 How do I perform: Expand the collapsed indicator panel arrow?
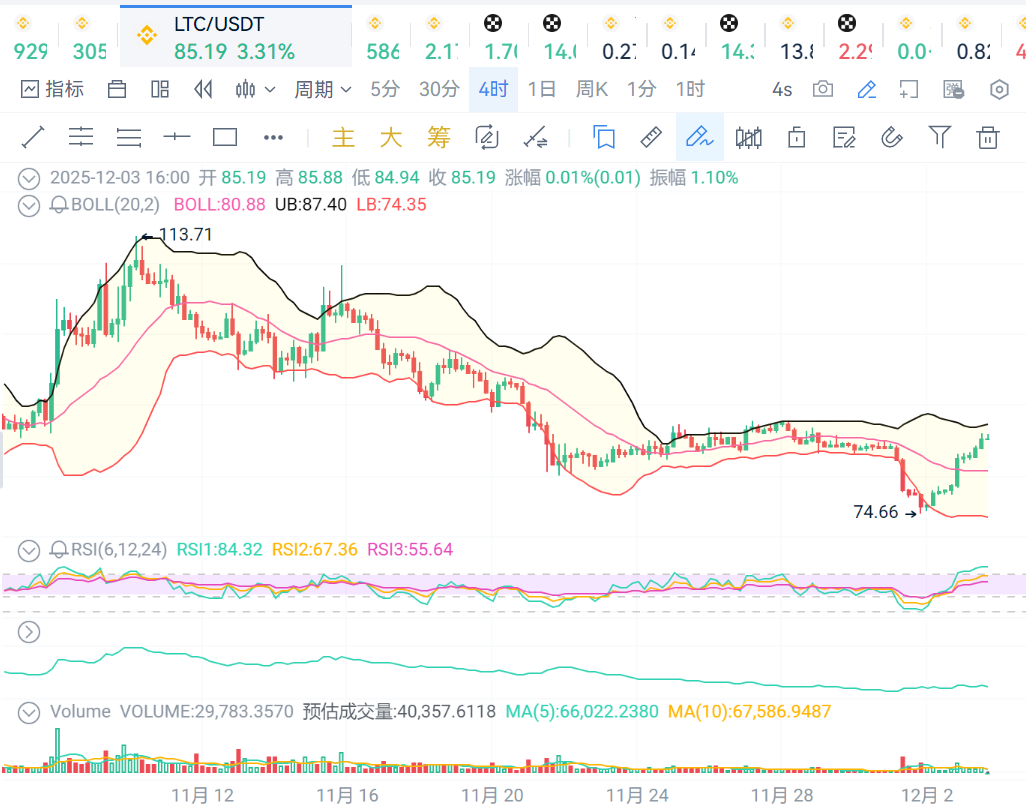point(30,631)
